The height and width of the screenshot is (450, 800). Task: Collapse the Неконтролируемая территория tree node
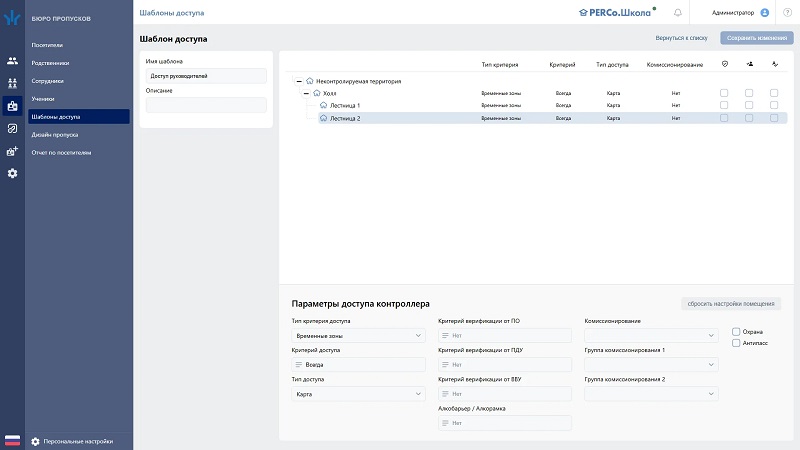pyautogui.click(x=299, y=81)
